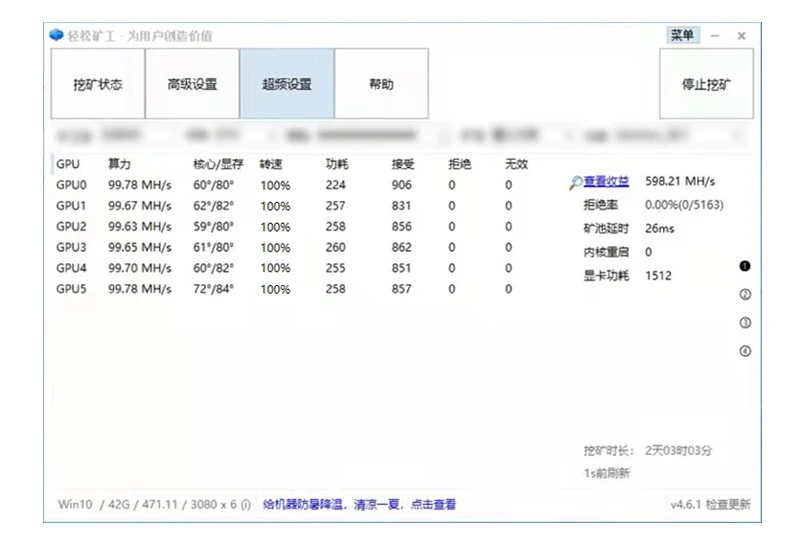
Task: Click the blue app logo icon
Action: click(x=57, y=36)
